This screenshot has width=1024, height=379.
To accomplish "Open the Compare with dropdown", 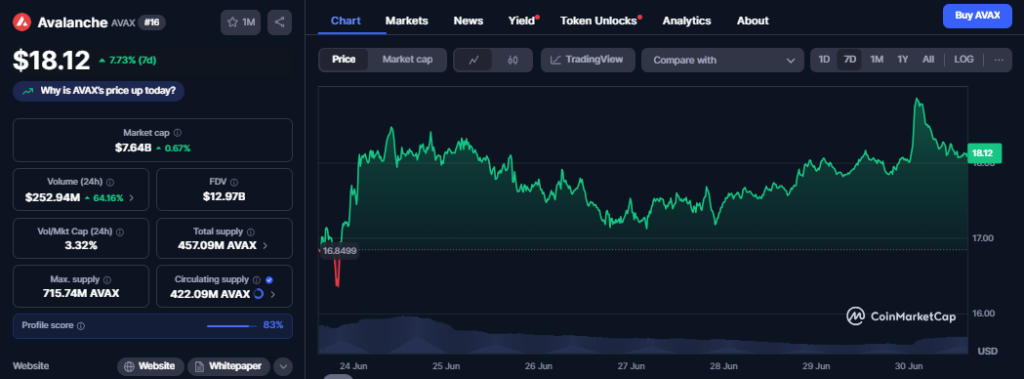I will [722, 60].
